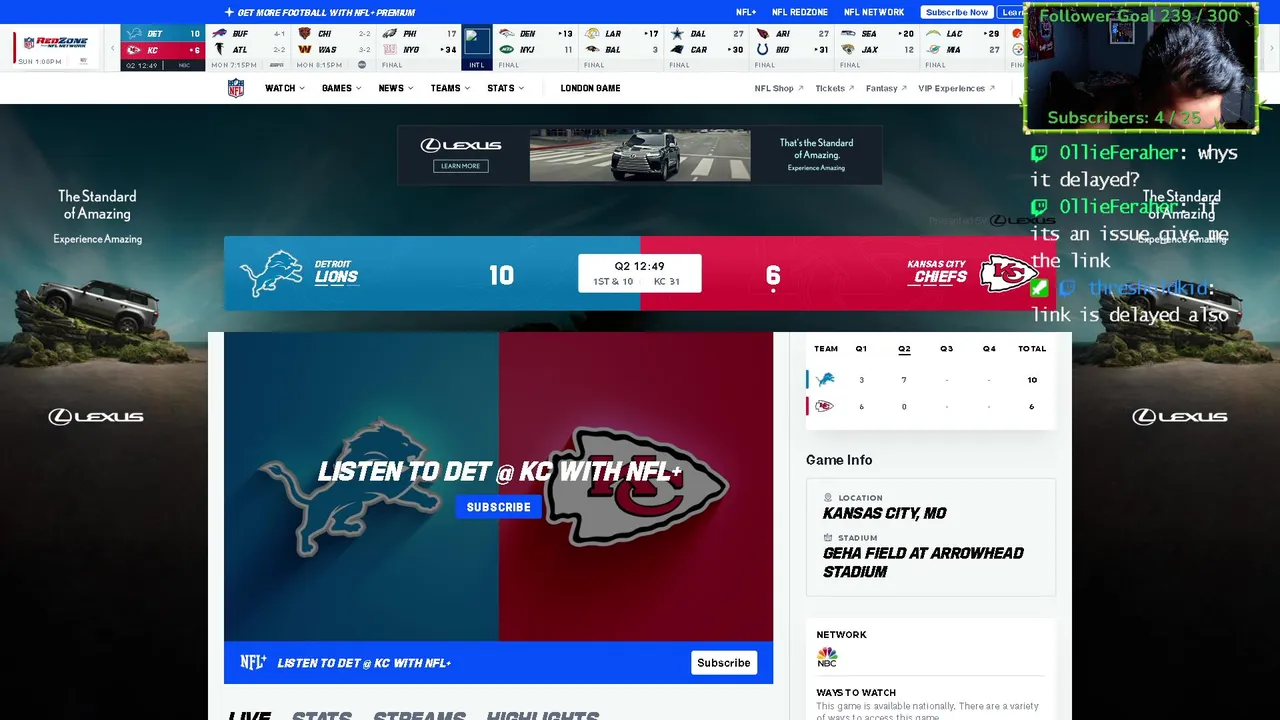Expand the WATCH menu
The image size is (1280, 720).
(x=285, y=88)
